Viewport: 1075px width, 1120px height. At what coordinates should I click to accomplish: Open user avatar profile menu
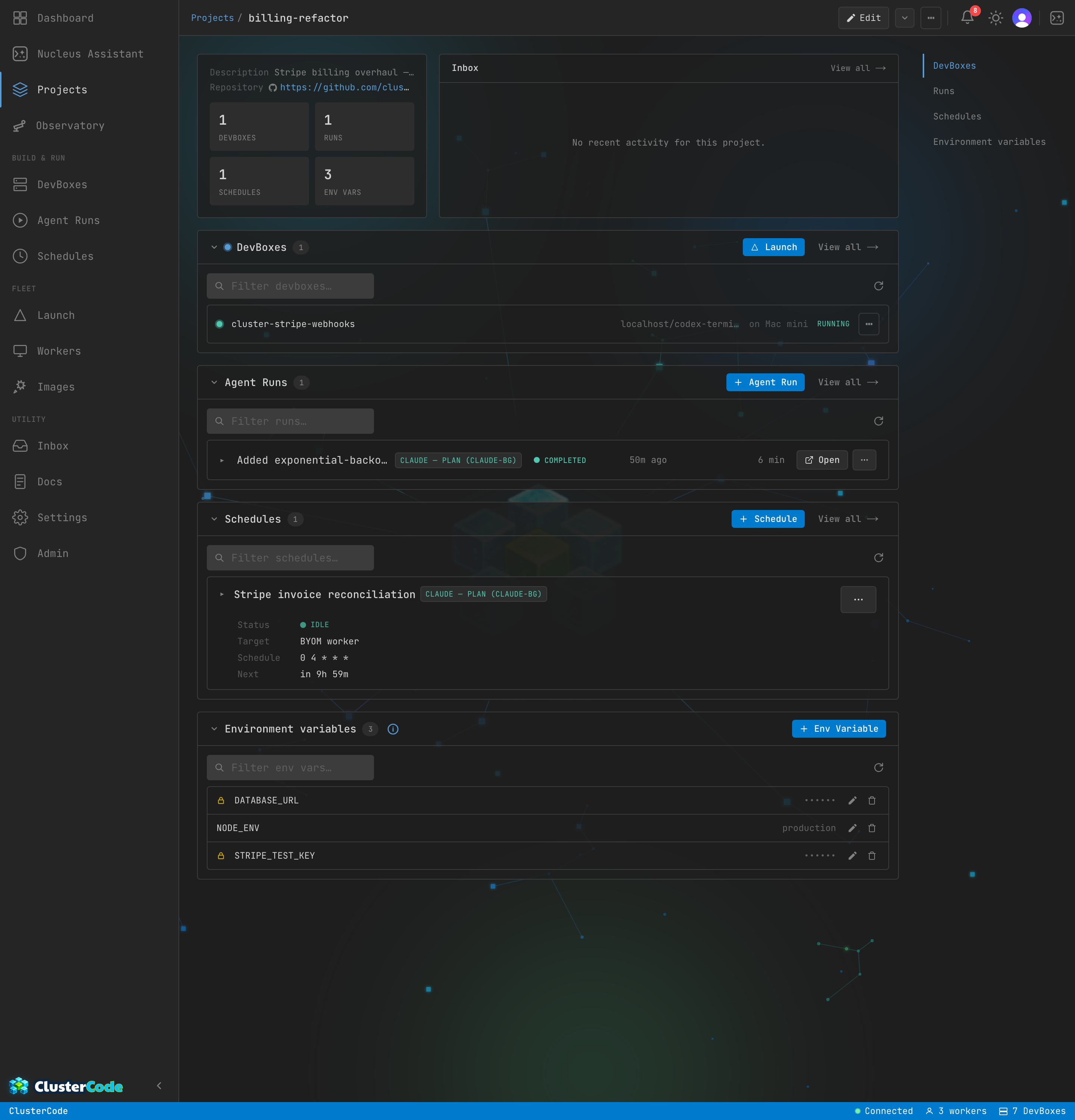pyautogui.click(x=1022, y=18)
